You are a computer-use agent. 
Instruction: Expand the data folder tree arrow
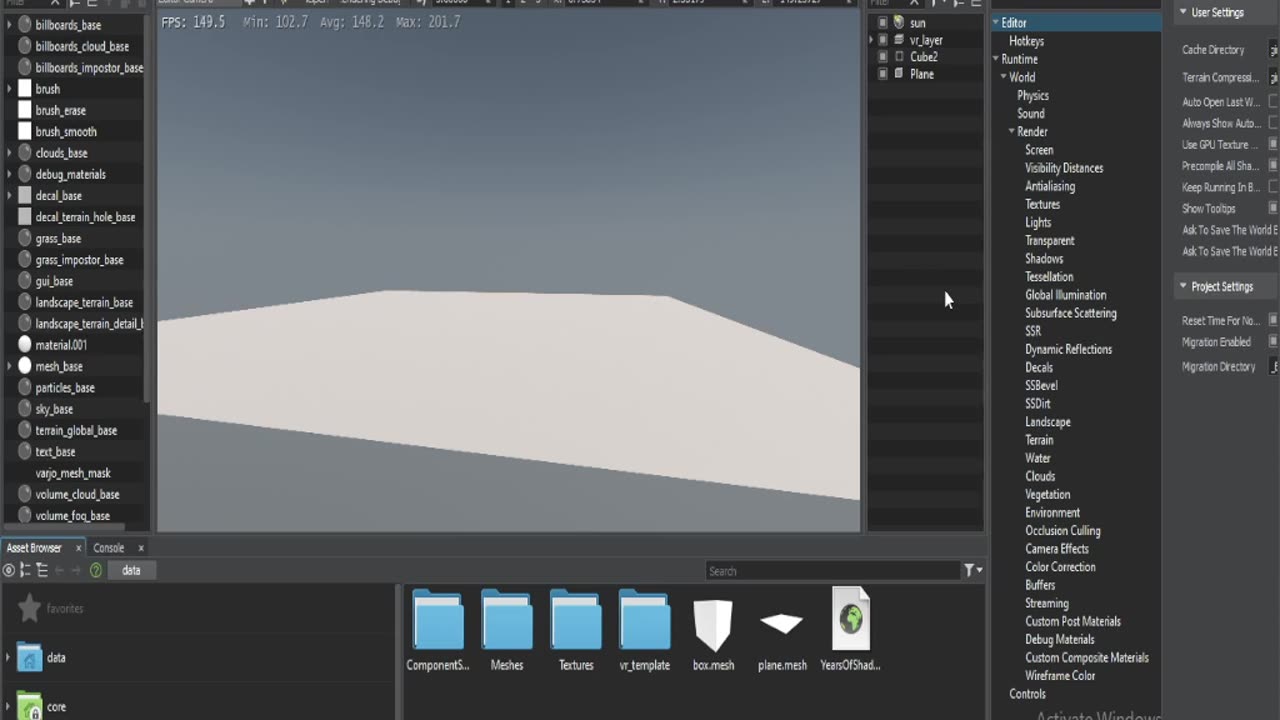click(8, 657)
